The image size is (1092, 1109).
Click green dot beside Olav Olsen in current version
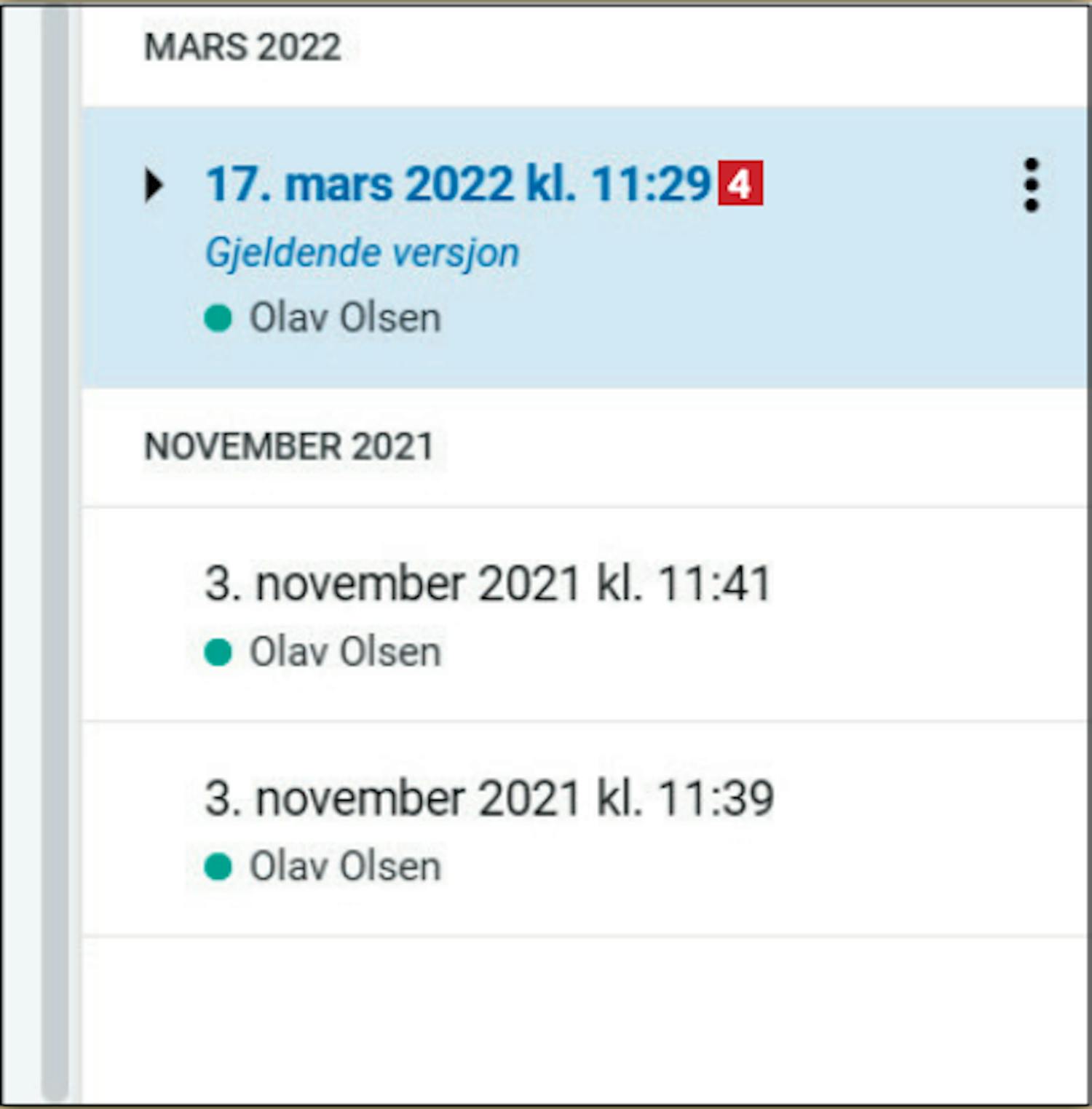coord(218,318)
